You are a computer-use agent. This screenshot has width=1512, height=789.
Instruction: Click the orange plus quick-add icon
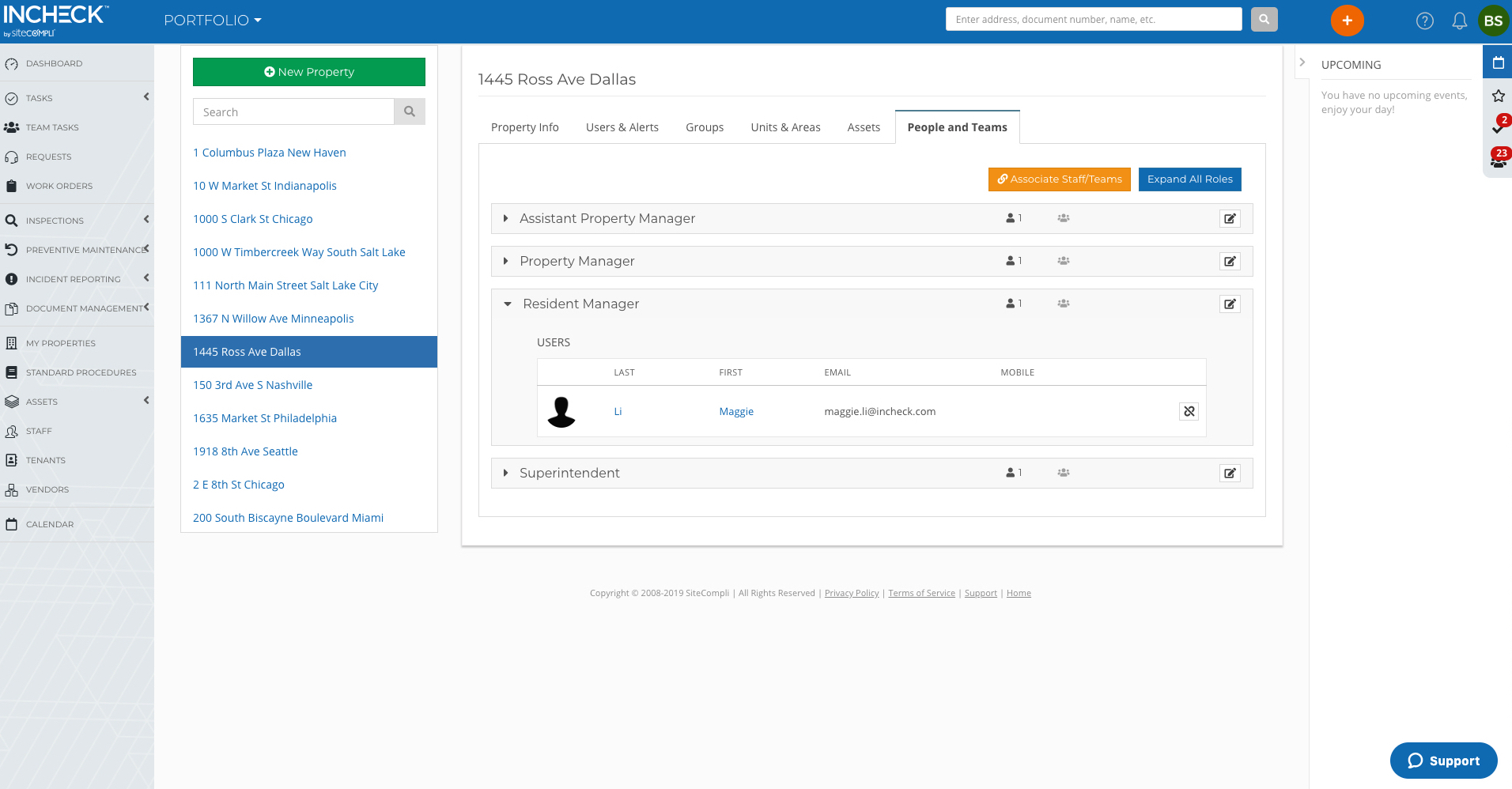point(1347,21)
